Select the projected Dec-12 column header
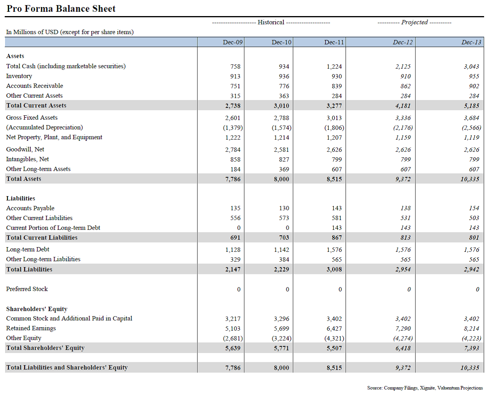The width and height of the screenshot is (490, 395). tap(403, 42)
